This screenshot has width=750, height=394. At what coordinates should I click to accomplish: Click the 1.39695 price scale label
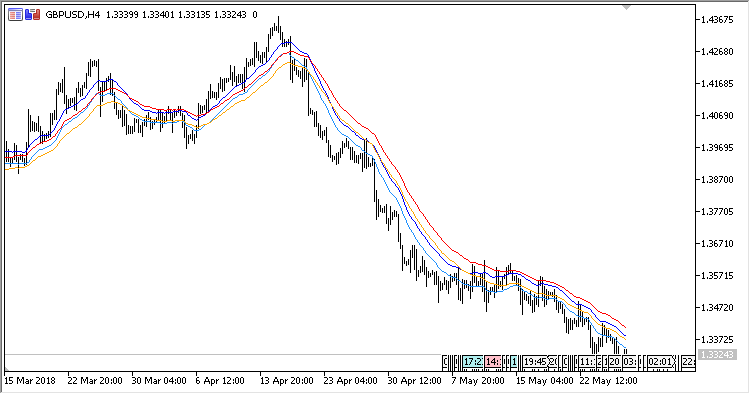(717, 148)
